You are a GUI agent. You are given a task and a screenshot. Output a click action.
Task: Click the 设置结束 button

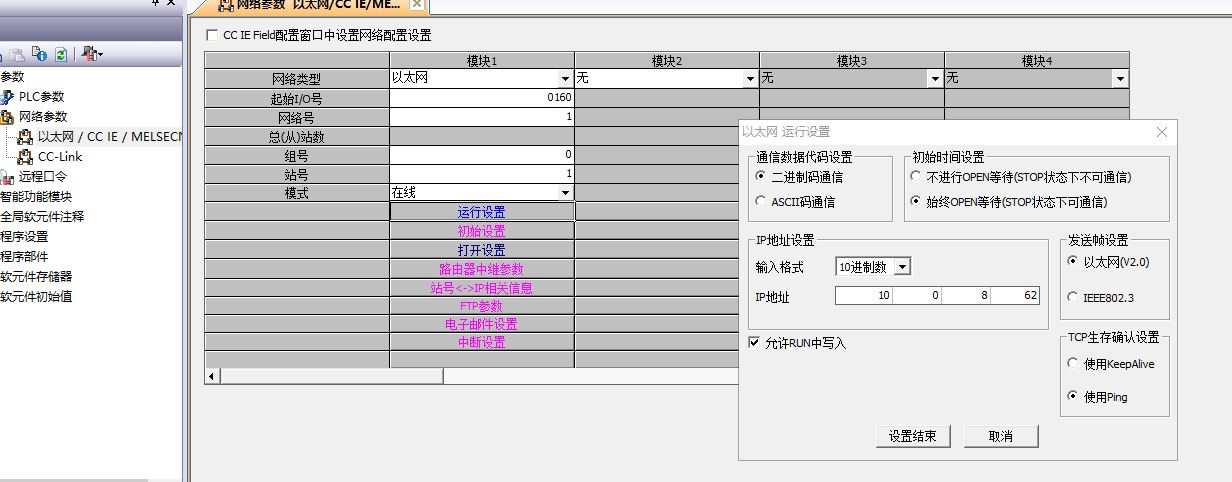pyautogui.click(x=912, y=436)
